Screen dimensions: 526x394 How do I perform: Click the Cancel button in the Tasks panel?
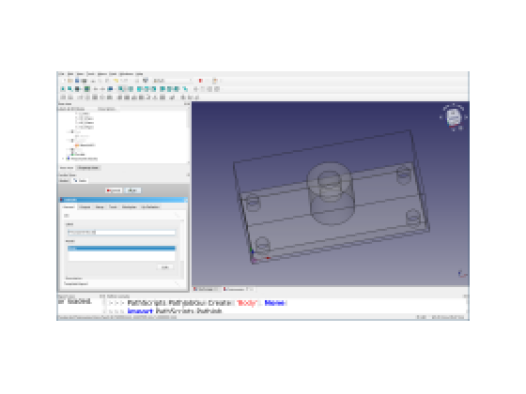pyautogui.click(x=114, y=190)
